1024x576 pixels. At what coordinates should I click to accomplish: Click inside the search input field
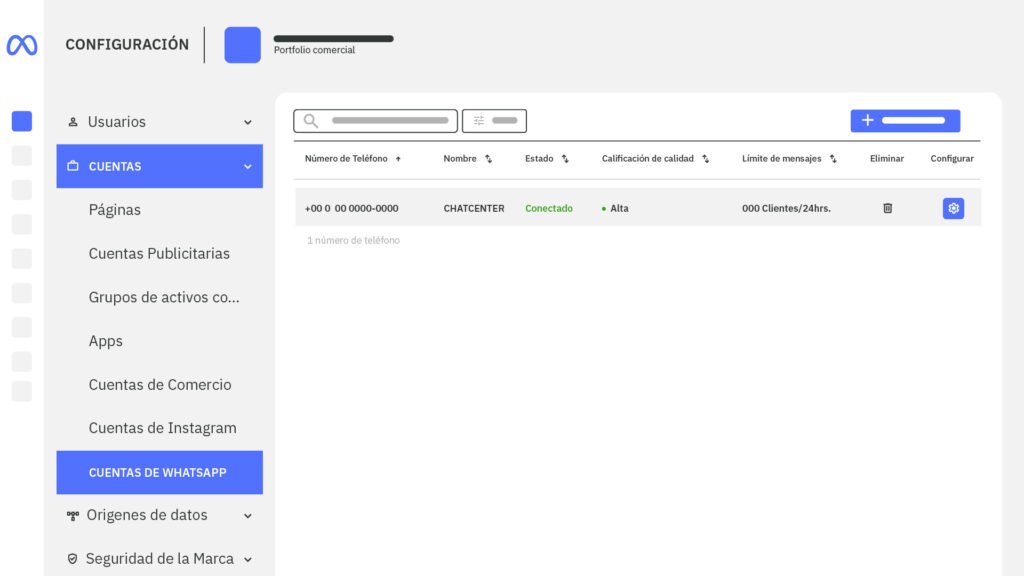[389, 121]
